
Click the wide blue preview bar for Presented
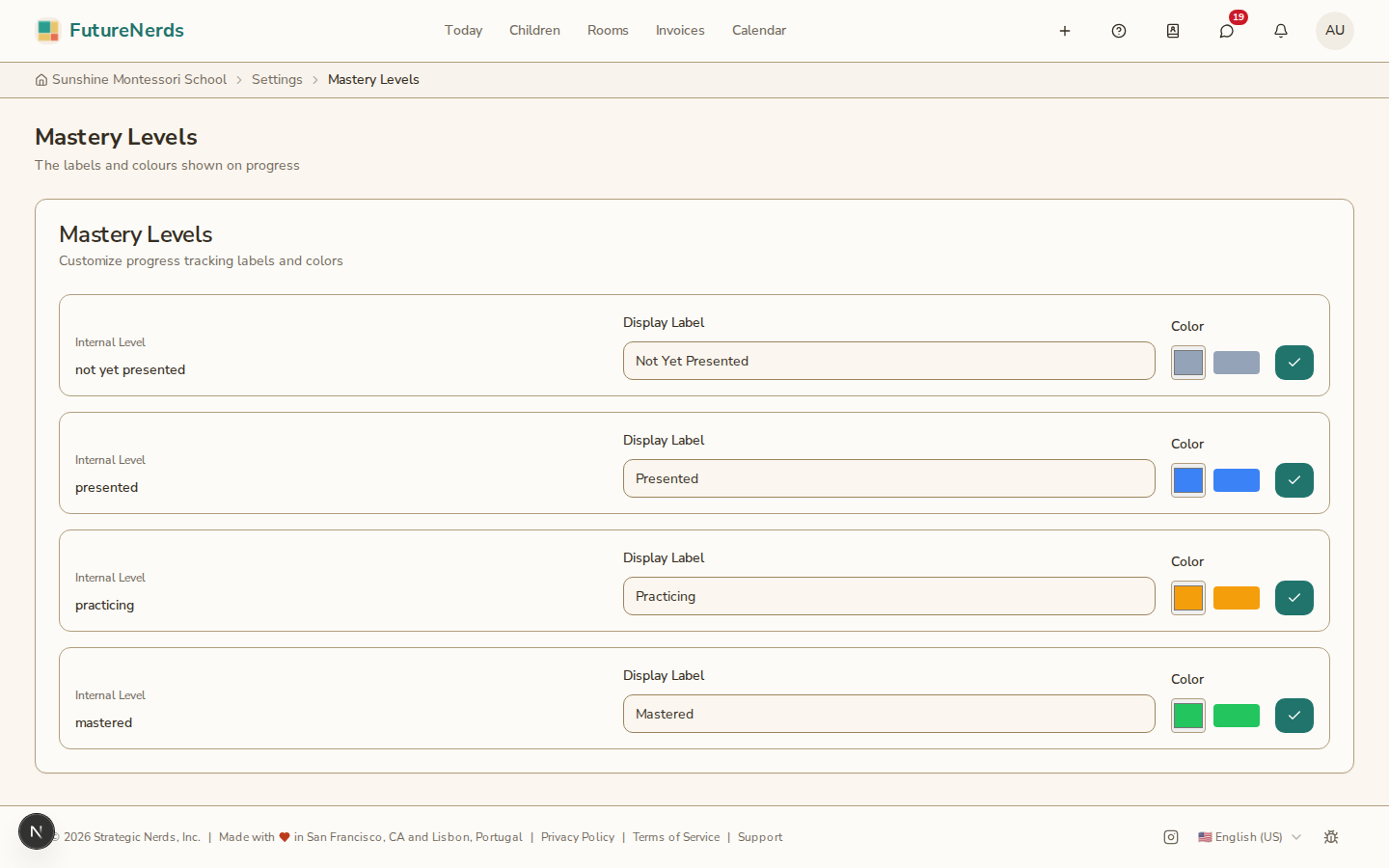pyautogui.click(x=1237, y=480)
